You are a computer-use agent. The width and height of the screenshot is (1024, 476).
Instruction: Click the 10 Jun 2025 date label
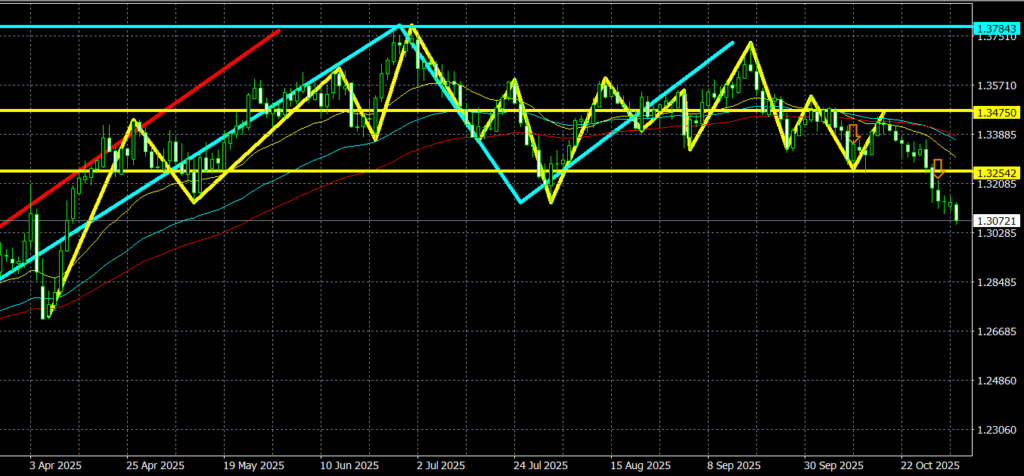point(347,465)
